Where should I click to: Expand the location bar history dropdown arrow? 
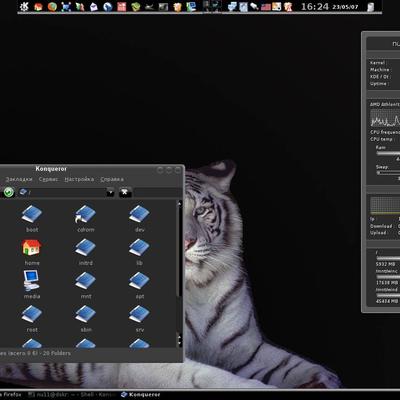pos(110,192)
